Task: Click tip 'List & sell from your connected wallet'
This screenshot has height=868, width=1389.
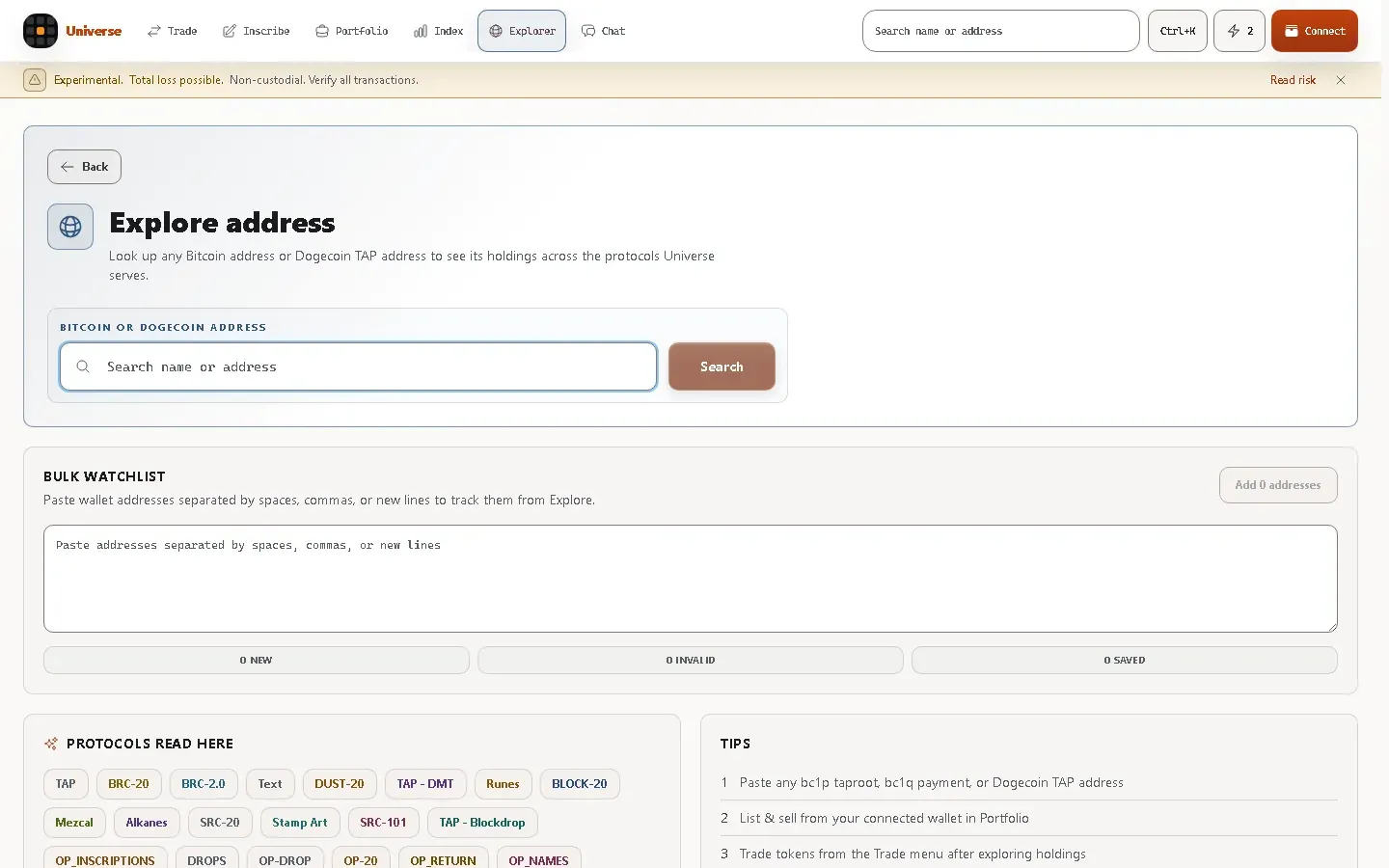Action: click(884, 818)
